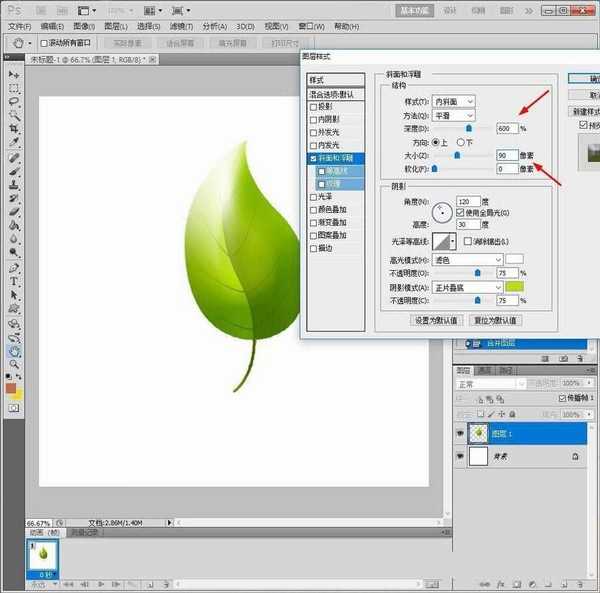600x593 pixels.
Task: Hide 图层 1 using its eye icon
Action: 460,432
